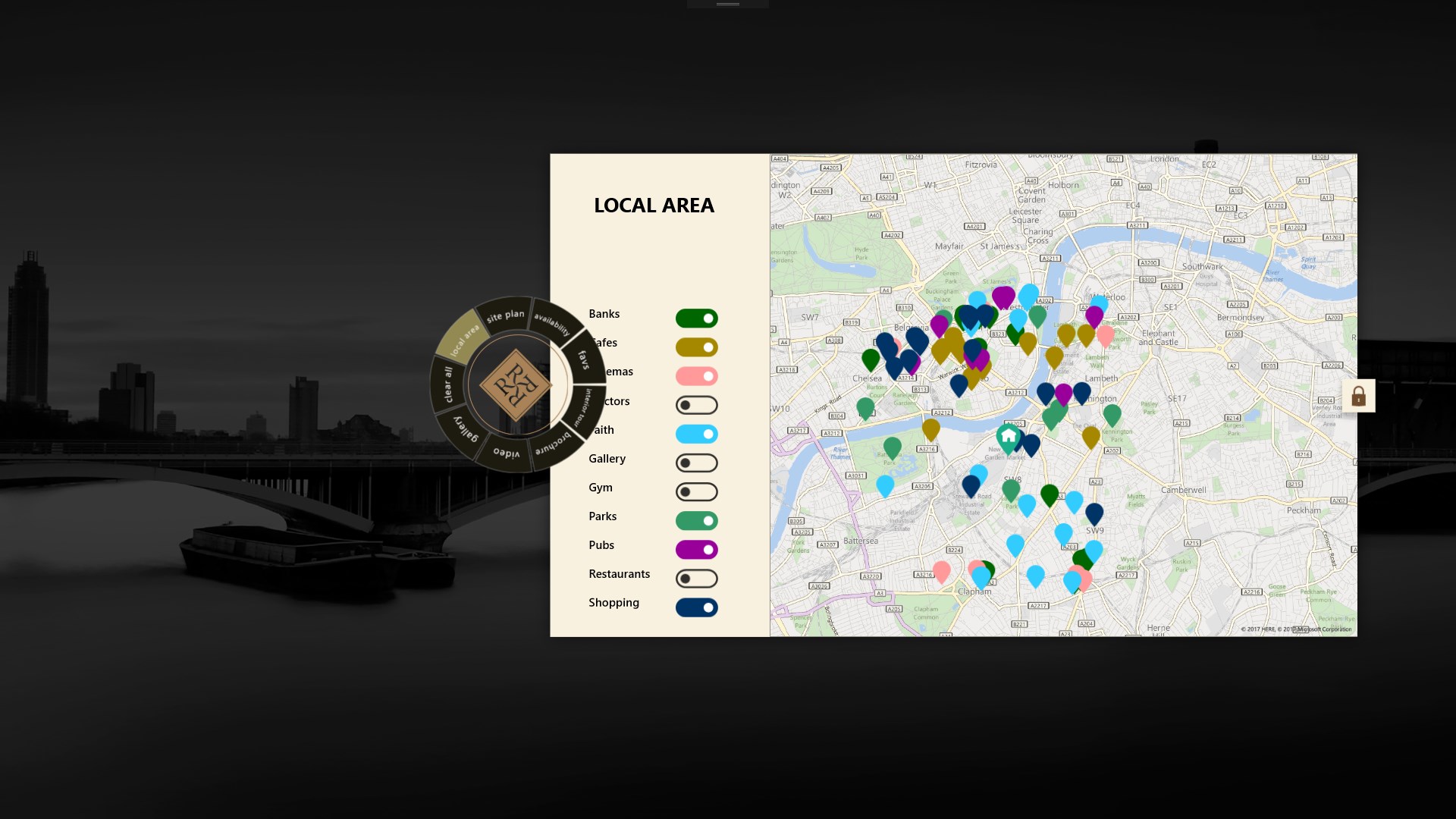This screenshot has height=819, width=1456.
Task: Enable the Gallery toggle switch
Action: [x=696, y=463]
